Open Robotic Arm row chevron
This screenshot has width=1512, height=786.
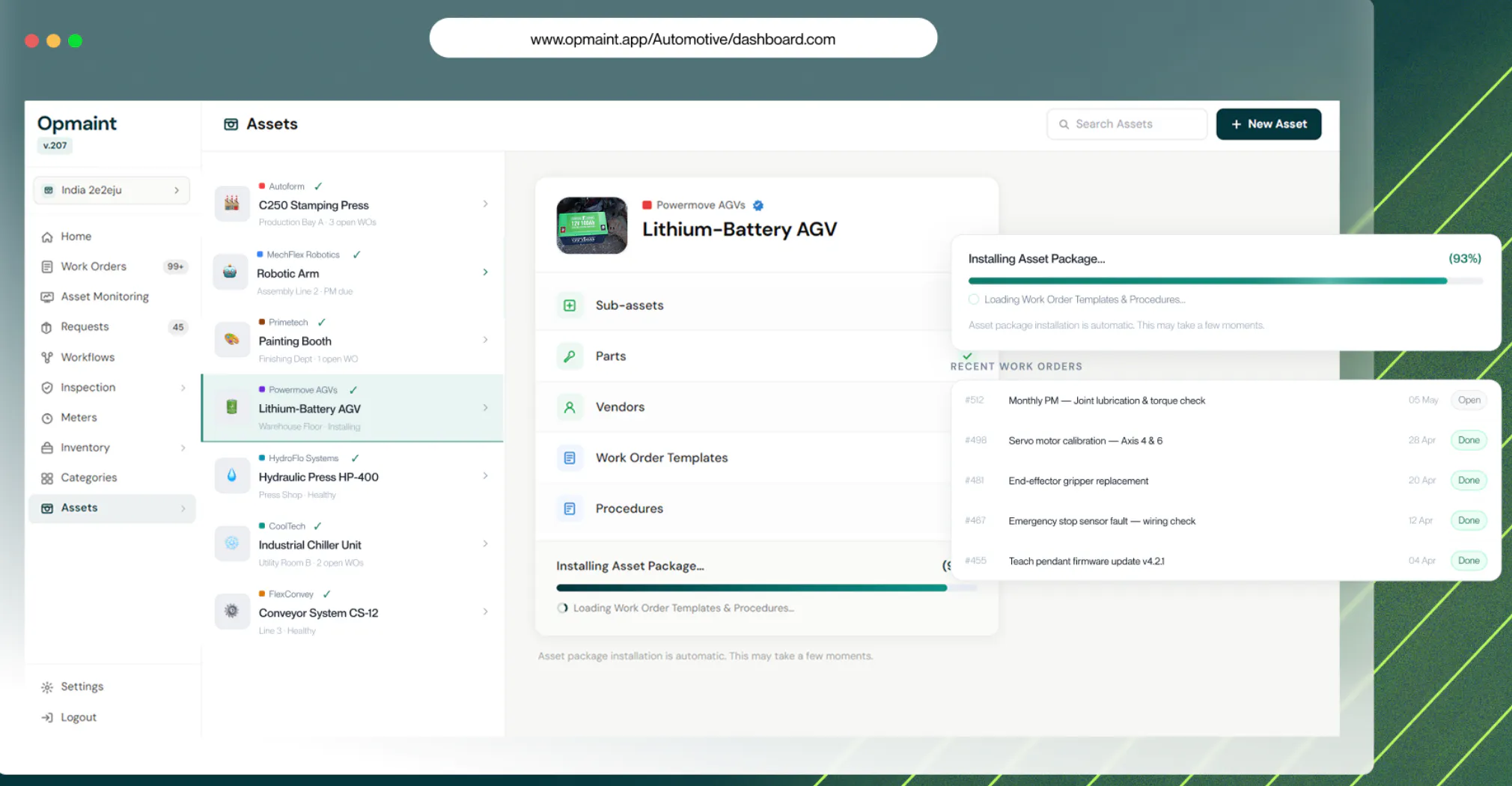(486, 272)
